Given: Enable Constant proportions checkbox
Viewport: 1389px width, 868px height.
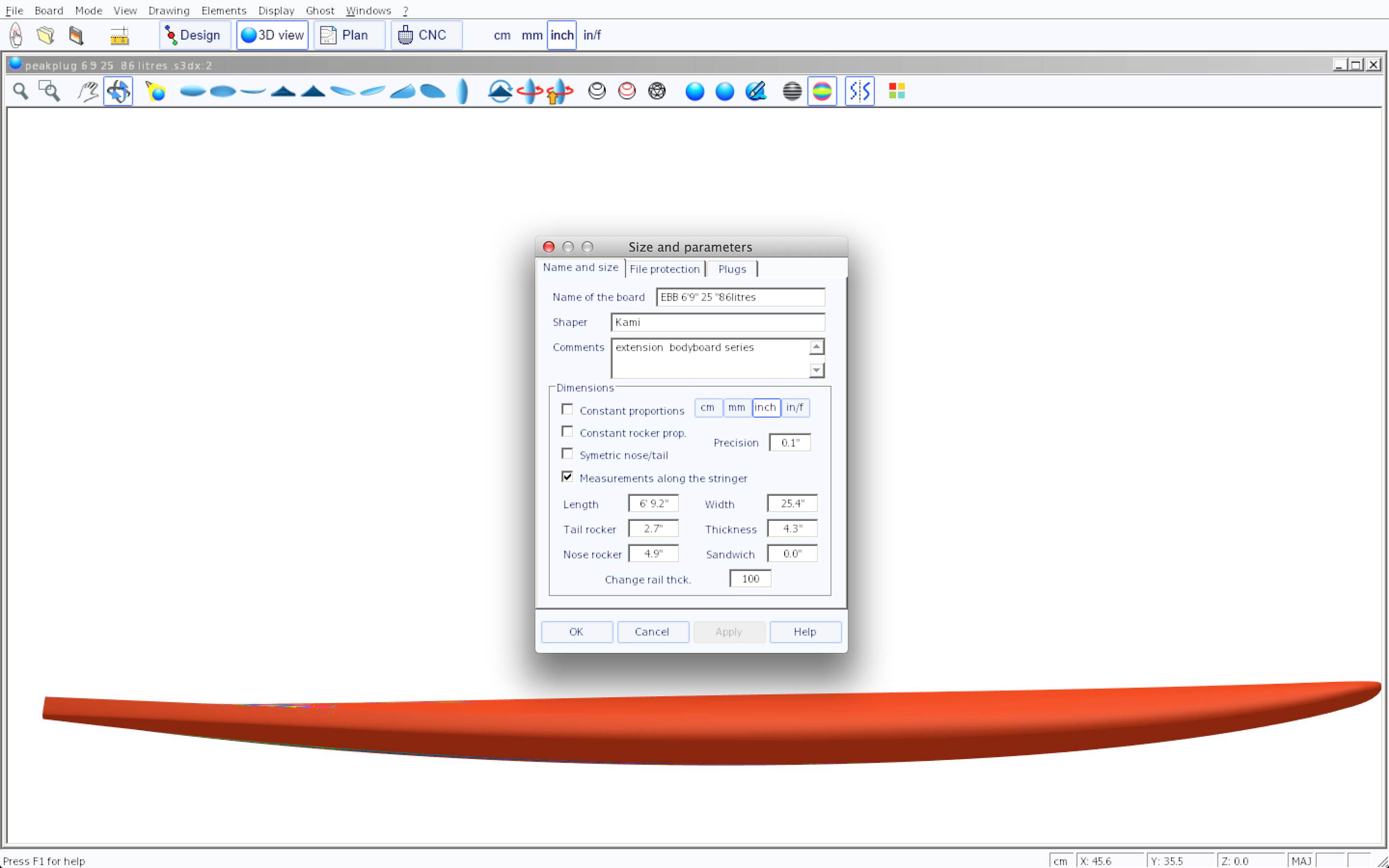Looking at the screenshot, I should tap(567, 409).
